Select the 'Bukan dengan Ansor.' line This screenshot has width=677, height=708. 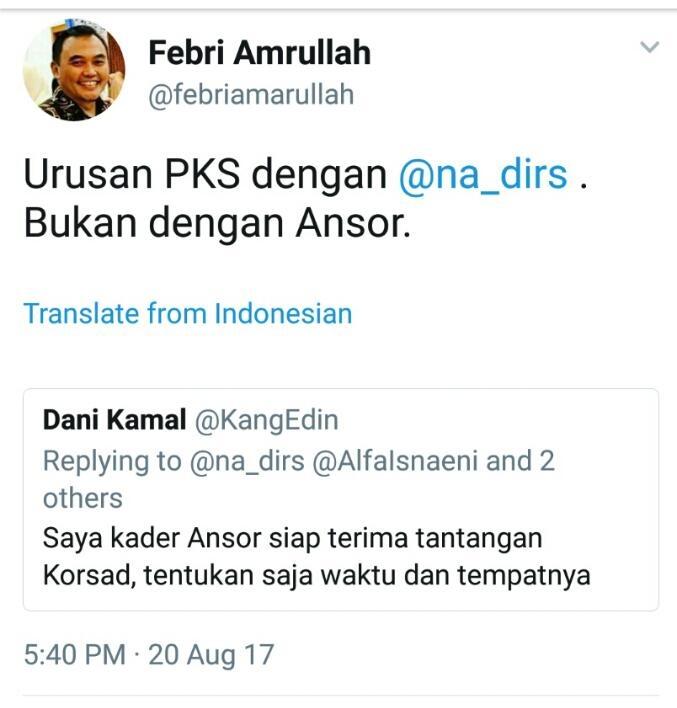click(x=217, y=223)
